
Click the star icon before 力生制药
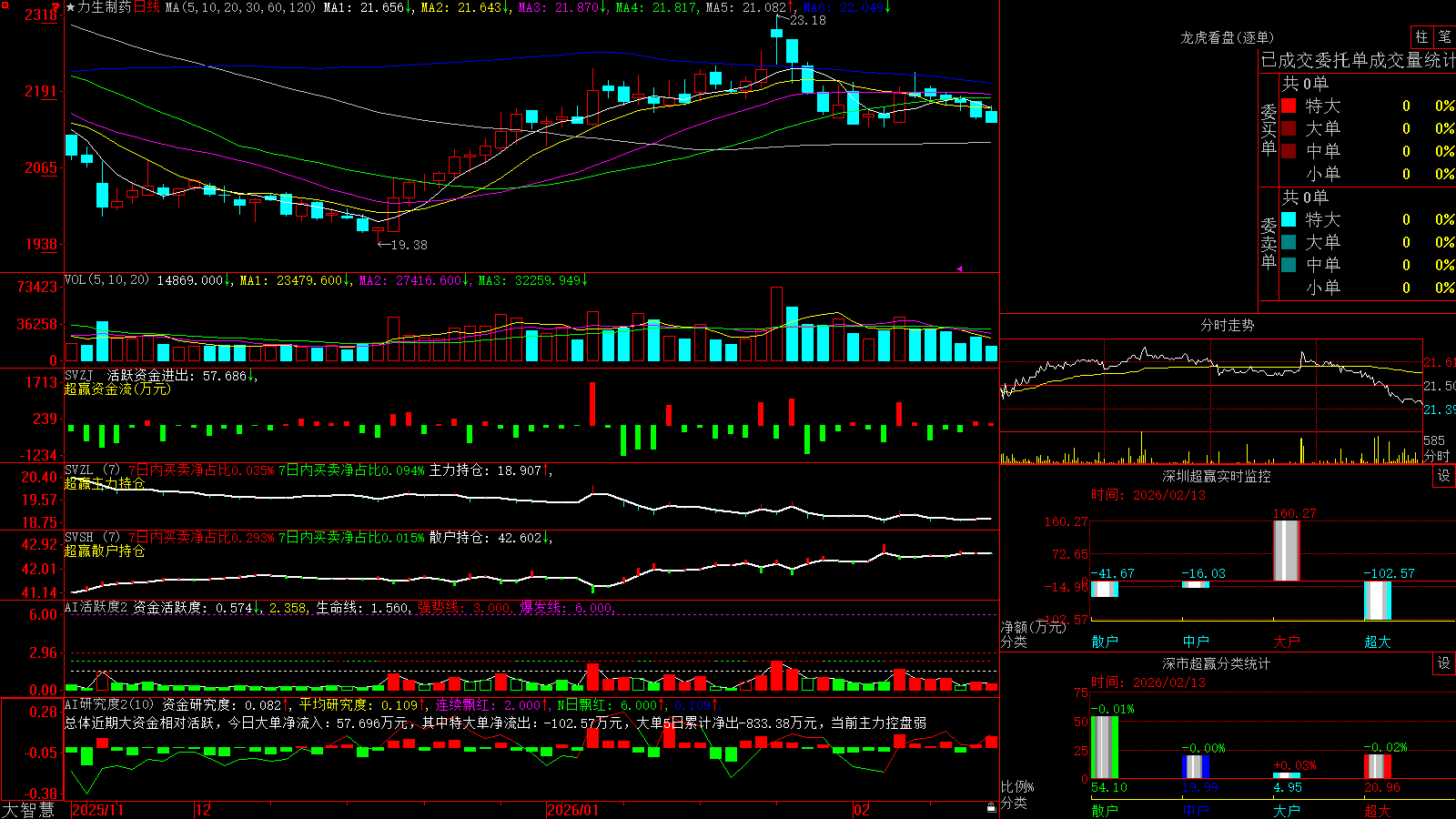click(71, 7)
